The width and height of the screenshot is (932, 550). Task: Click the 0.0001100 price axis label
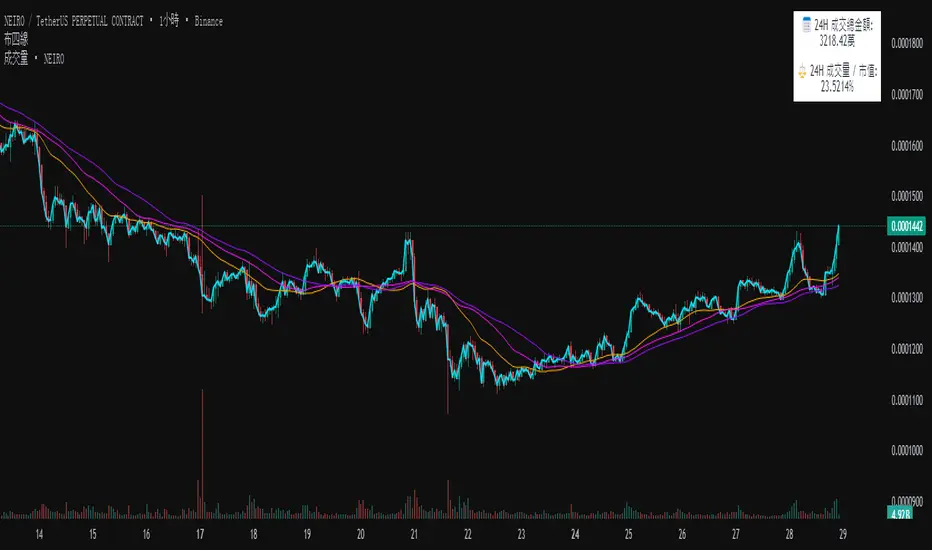[907, 400]
